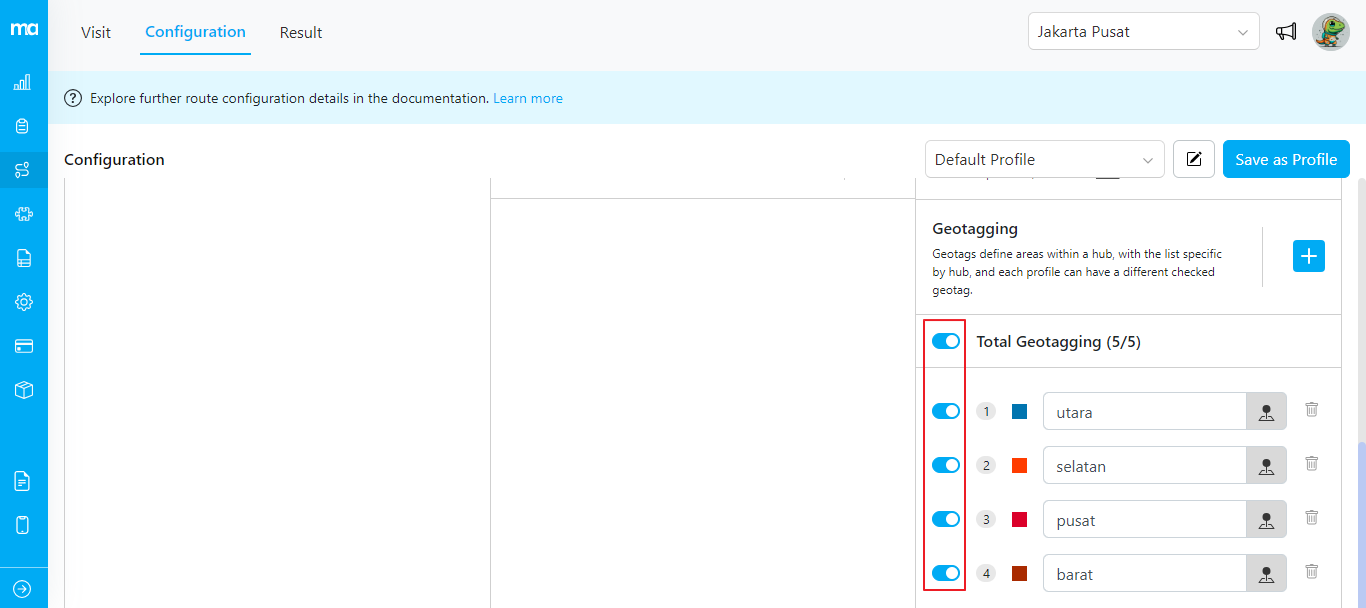The height and width of the screenshot is (608, 1366).
Task: Click the Save as Profile button
Action: click(1286, 159)
